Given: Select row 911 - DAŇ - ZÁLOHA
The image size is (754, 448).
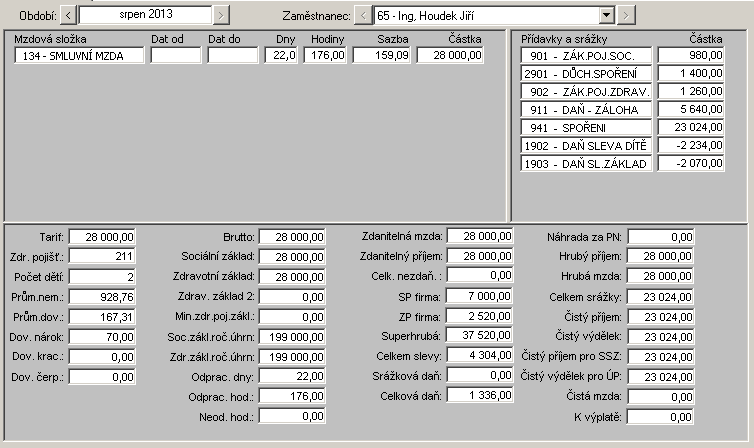Looking at the screenshot, I should click(586, 110).
